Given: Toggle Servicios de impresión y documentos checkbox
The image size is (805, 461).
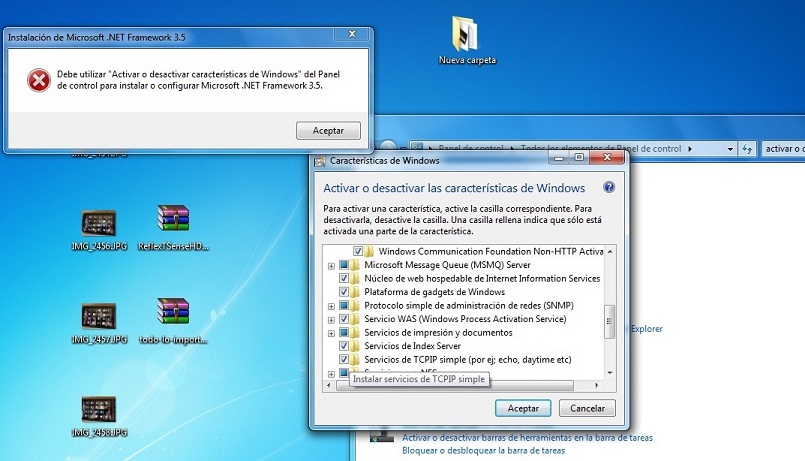Looking at the screenshot, I should (343, 333).
